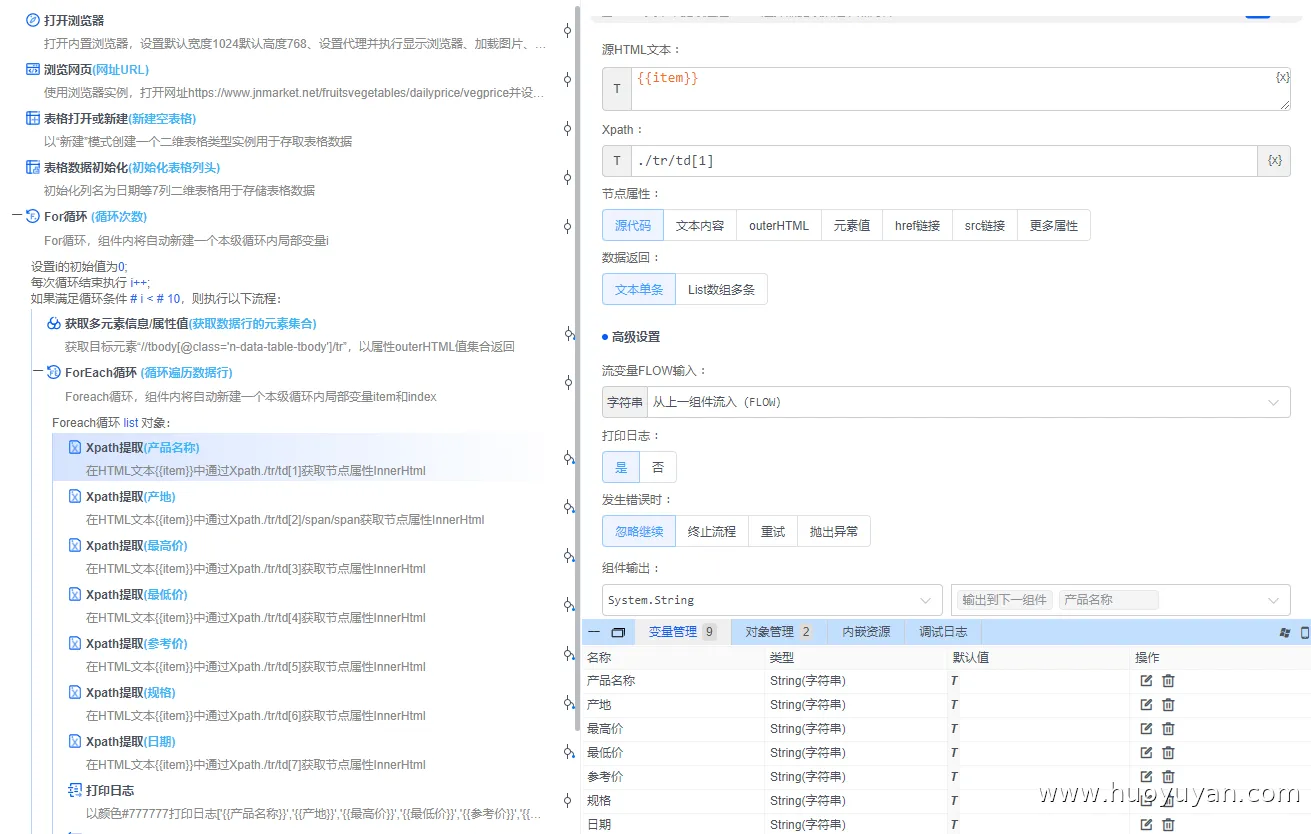This screenshot has height=834, width=1311.
Task: Click the For循环 loop icon
Action: click(x=33, y=216)
